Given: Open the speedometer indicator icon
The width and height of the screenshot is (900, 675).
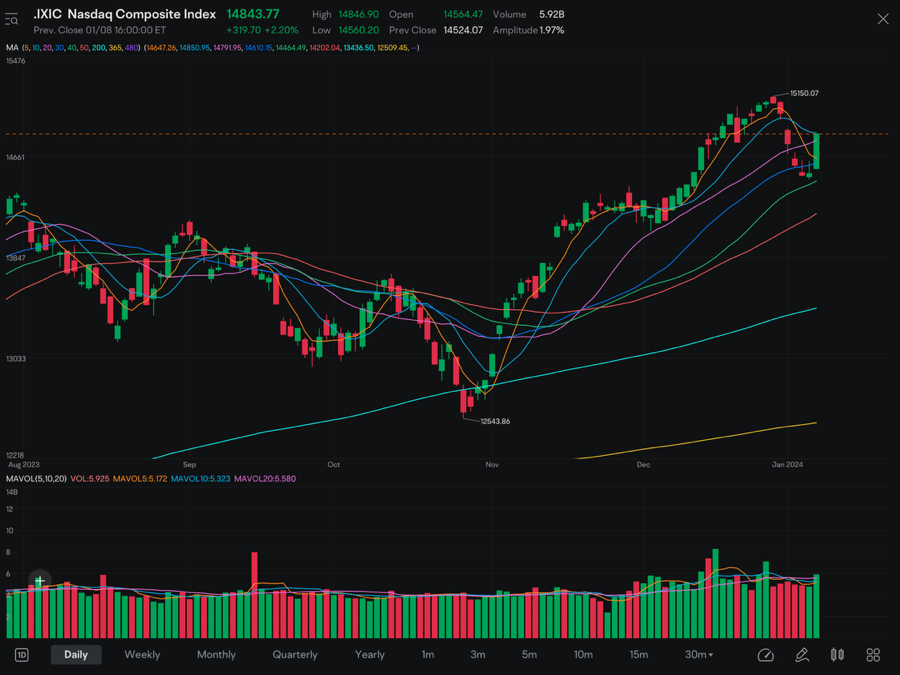Looking at the screenshot, I should point(766,655).
